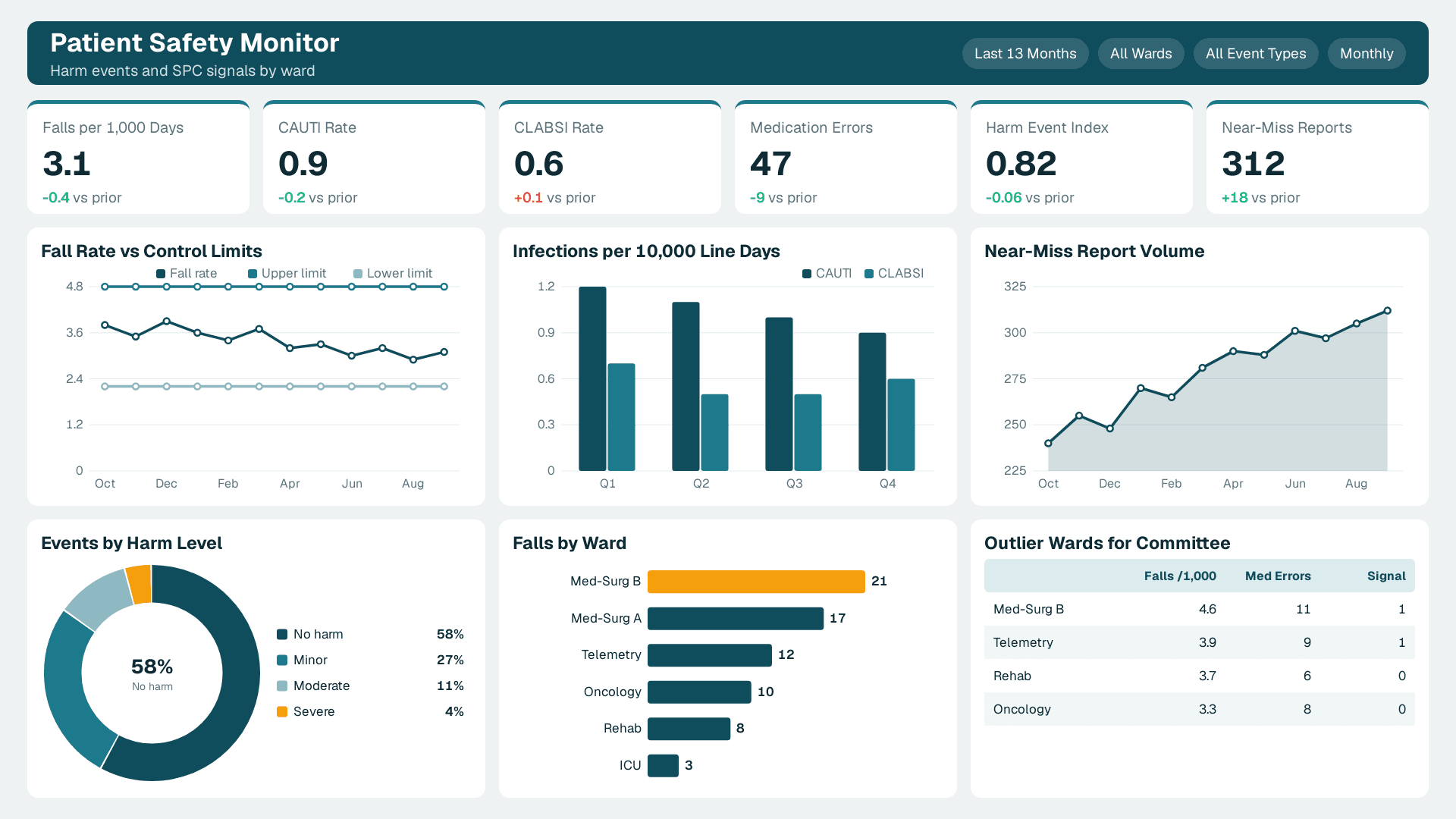Click the Q1 CAUTI bar
The width and height of the screenshot is (1456, 819).
click(592, 378)
